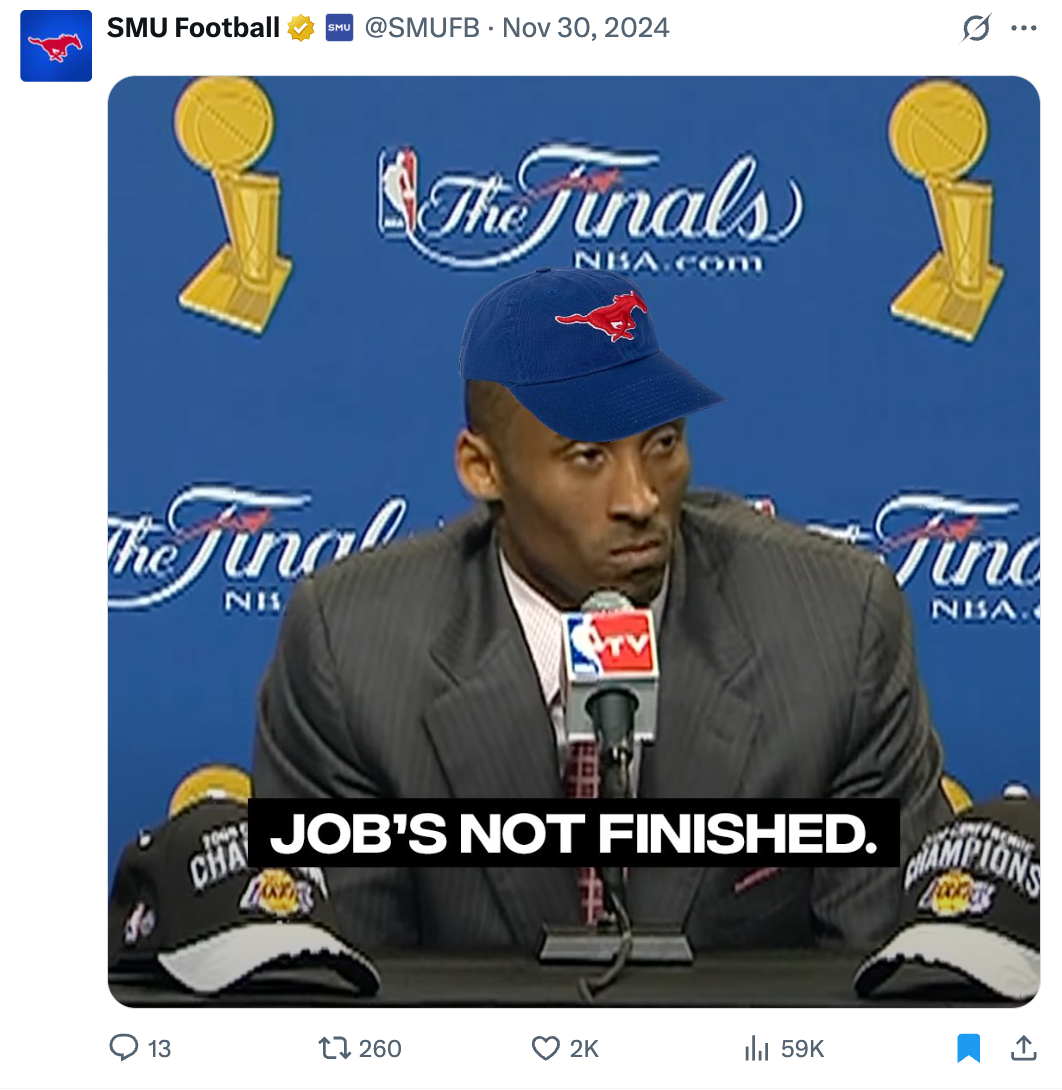
Task: Open the Grok explain-post icon
Action: 975,29
